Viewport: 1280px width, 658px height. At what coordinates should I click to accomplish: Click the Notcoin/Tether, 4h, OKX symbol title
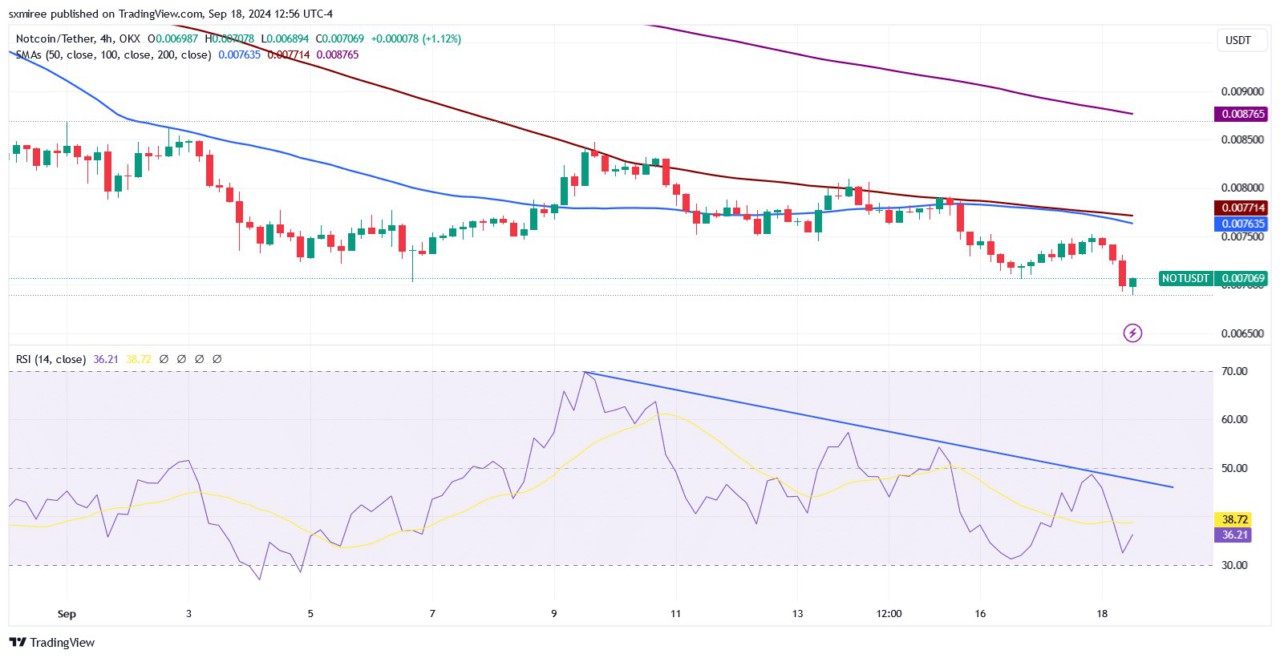(x=74, y=39)
